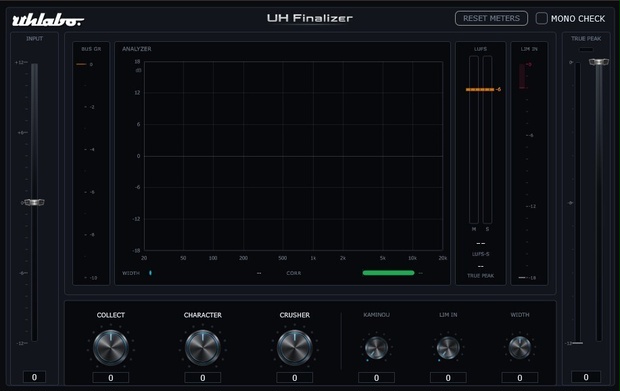
Task: Click the UH Finalizer title
Action: [310, 18]
